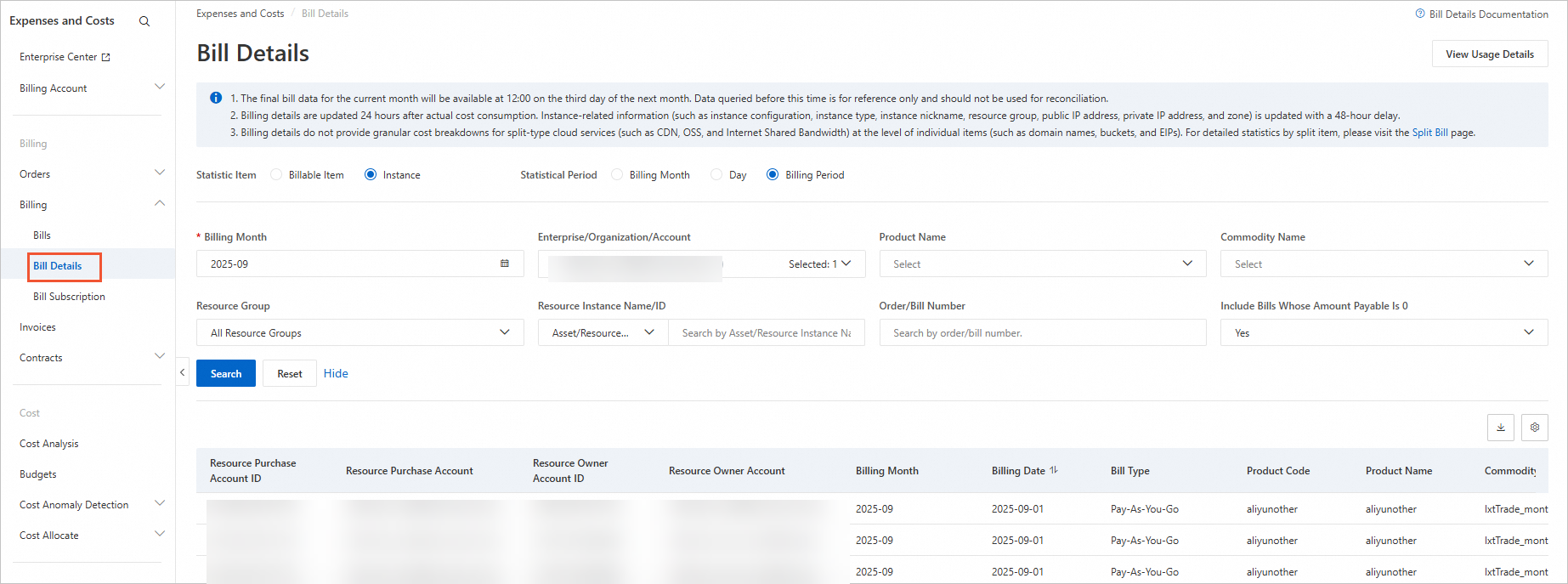The height and width of the screenshot is (584, 1568).
Task: Click the Billing Month column header
Action: pyautogui.click(x=886, y=471)
